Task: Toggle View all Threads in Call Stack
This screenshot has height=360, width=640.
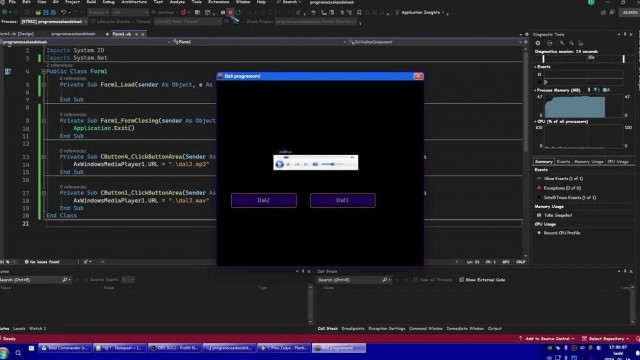Action: click(x=433, y=280)
